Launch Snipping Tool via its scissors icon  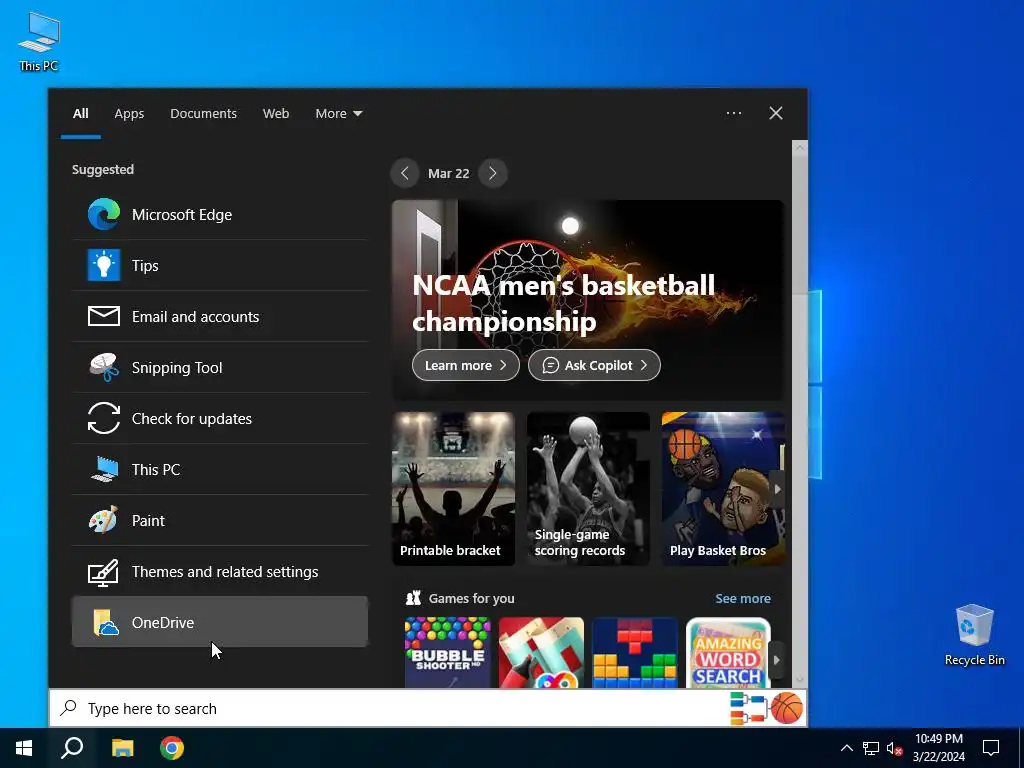click(x=104, y=367)
